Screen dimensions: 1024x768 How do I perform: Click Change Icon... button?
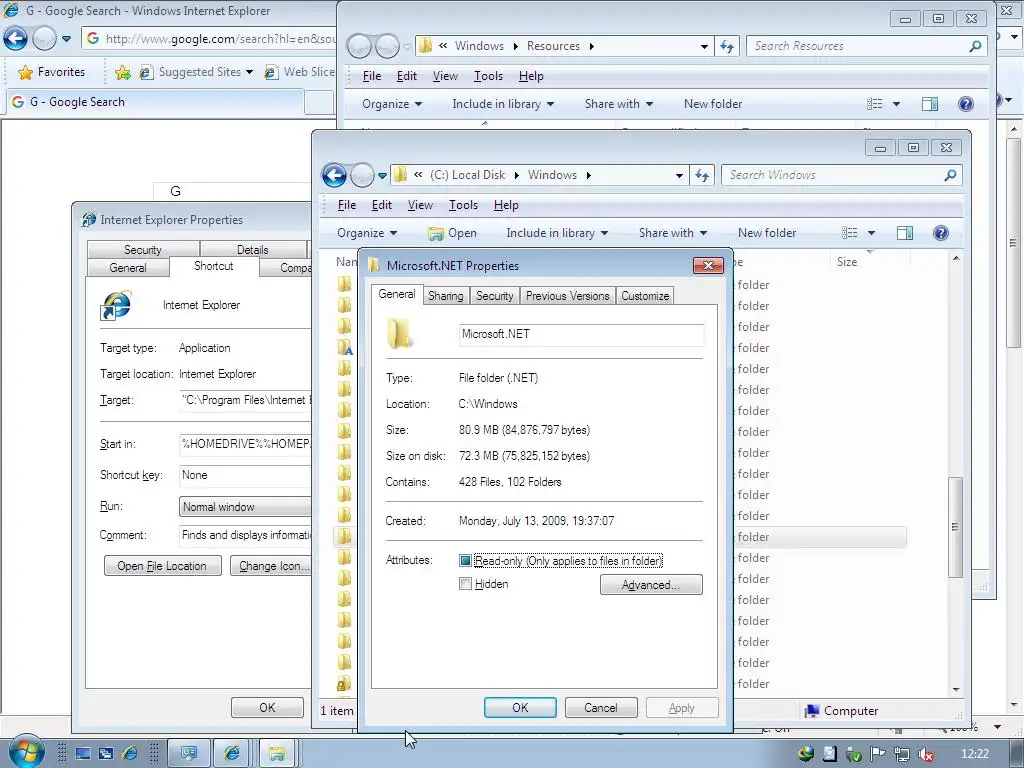271,566
